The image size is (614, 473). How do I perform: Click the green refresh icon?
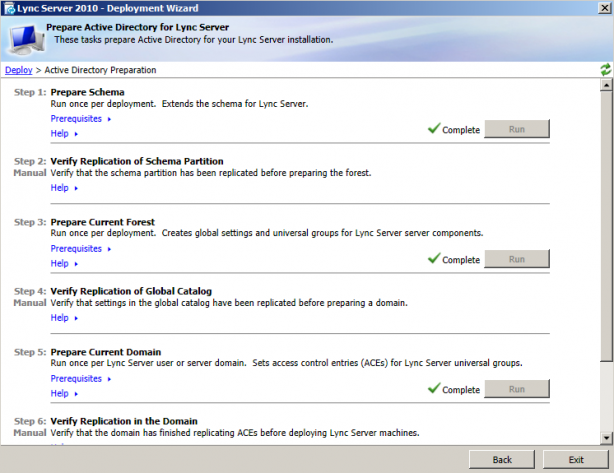[x=606, y=70]
